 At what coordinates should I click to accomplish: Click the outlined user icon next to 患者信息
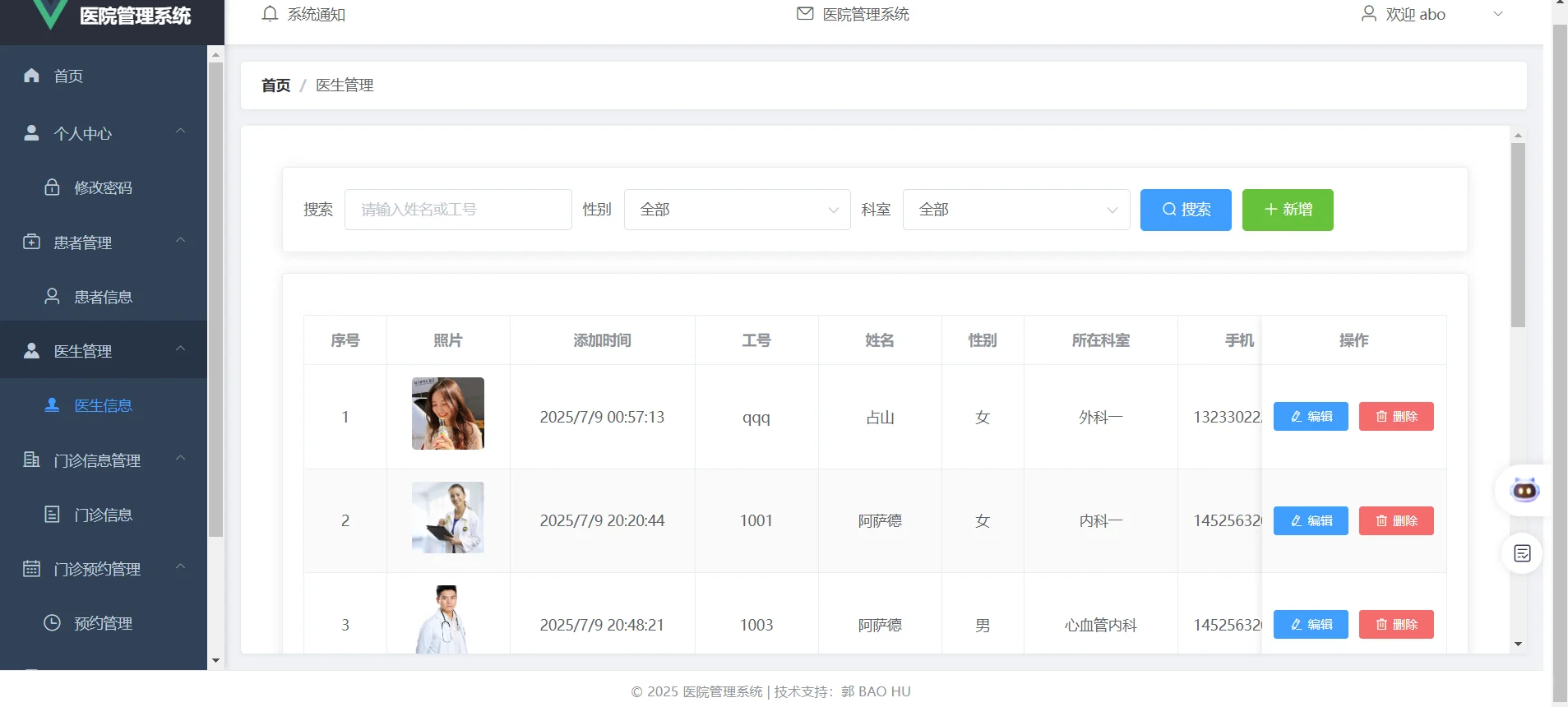[x=52, y=297]
